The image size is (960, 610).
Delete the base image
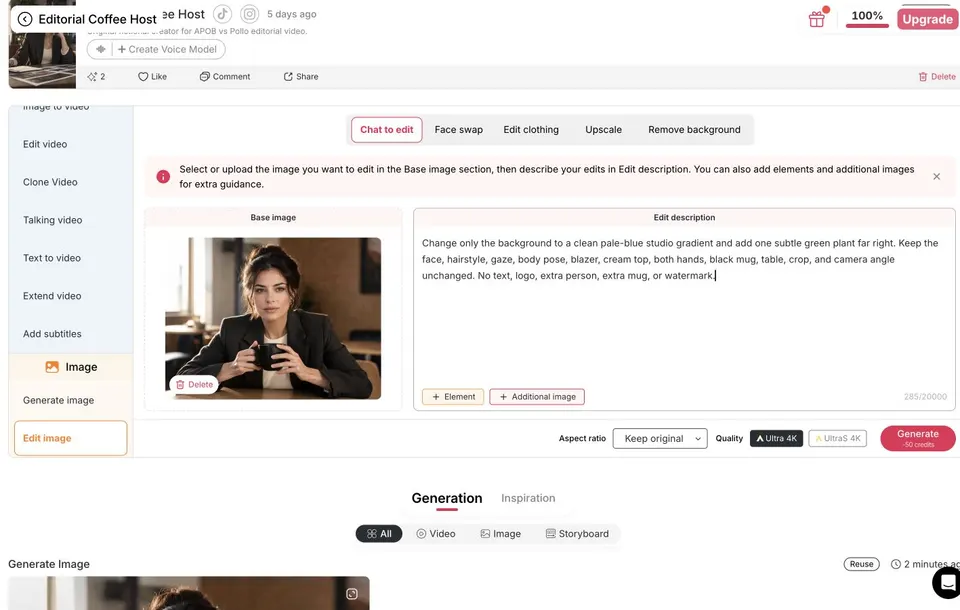point(194,385)
